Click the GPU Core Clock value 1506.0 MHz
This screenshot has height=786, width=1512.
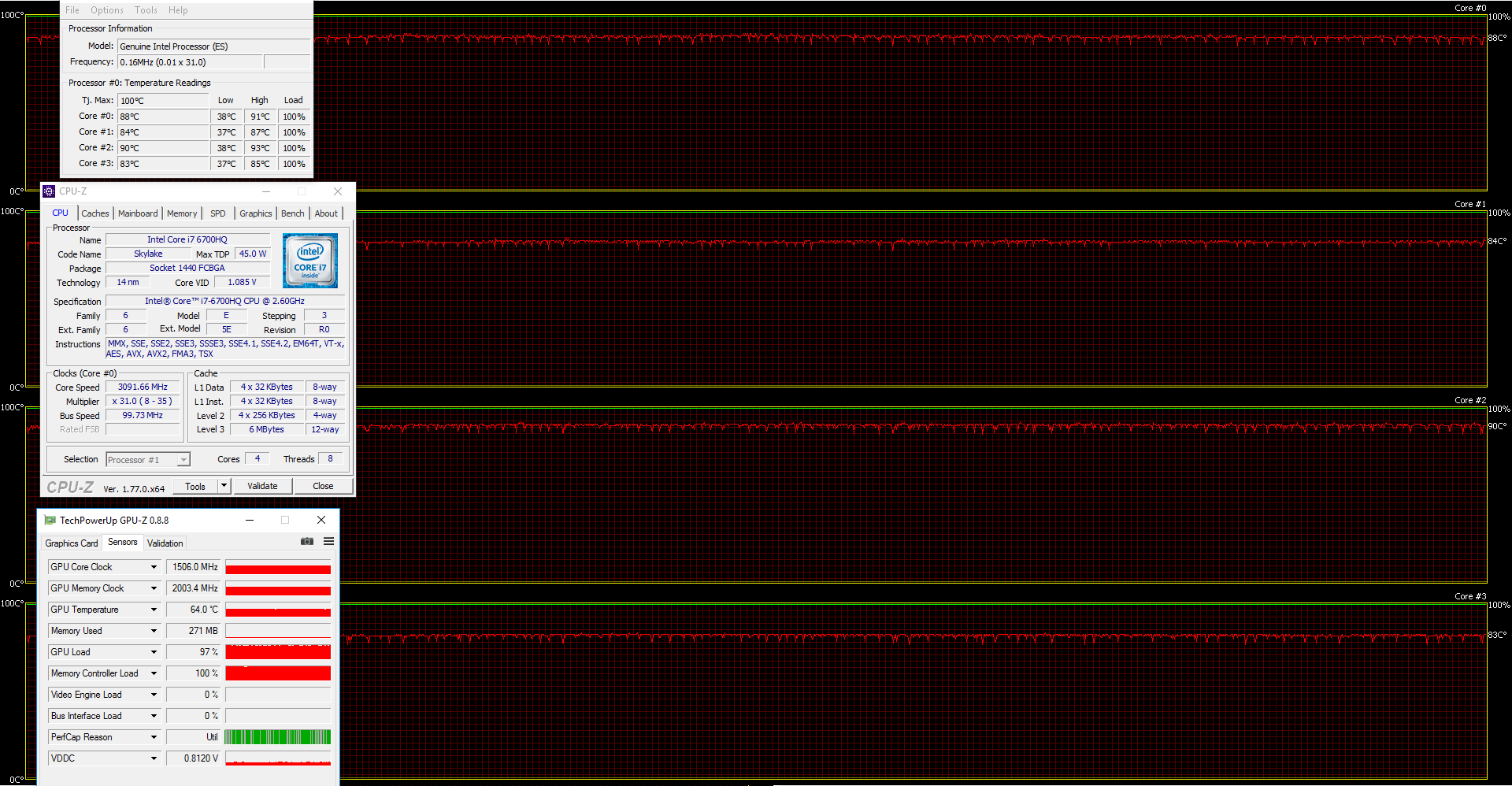(194, 567)
